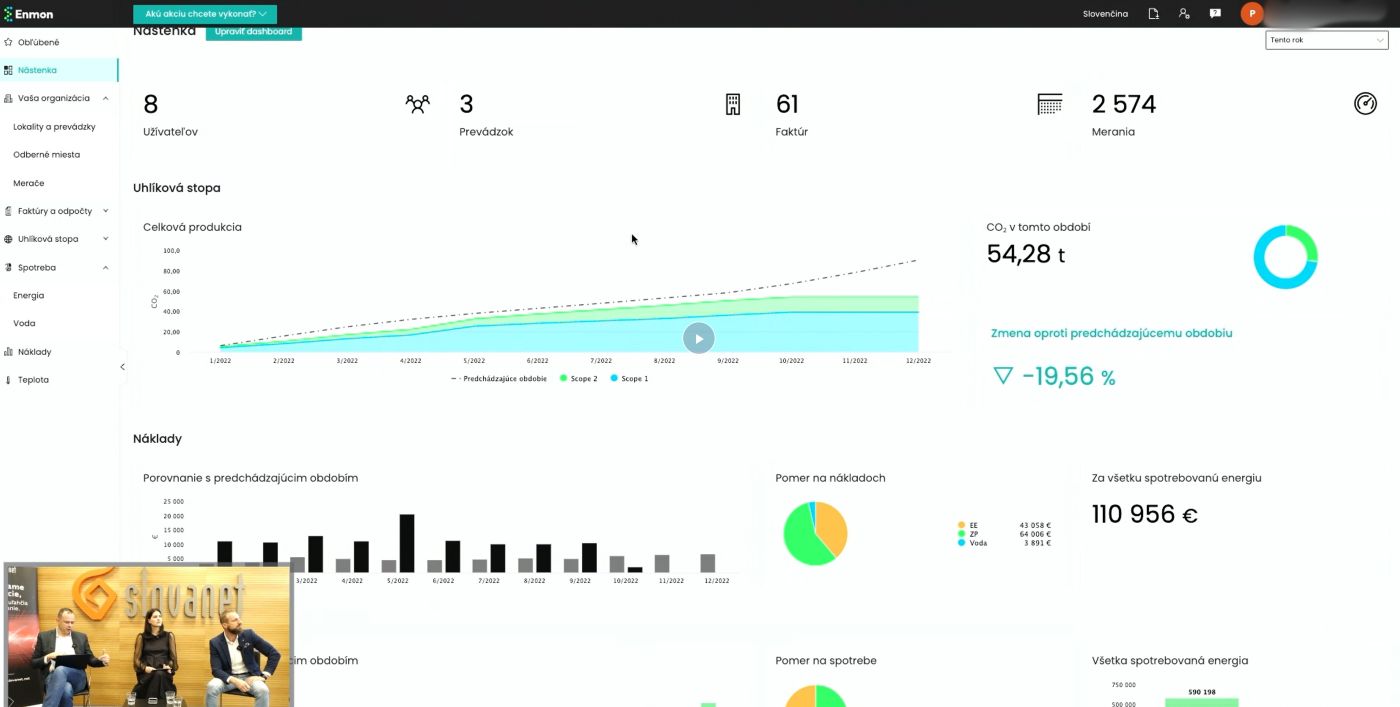Open the 'Tento rok' period dropdown
Screen dimensions: 1400x707
point(1326,40)
